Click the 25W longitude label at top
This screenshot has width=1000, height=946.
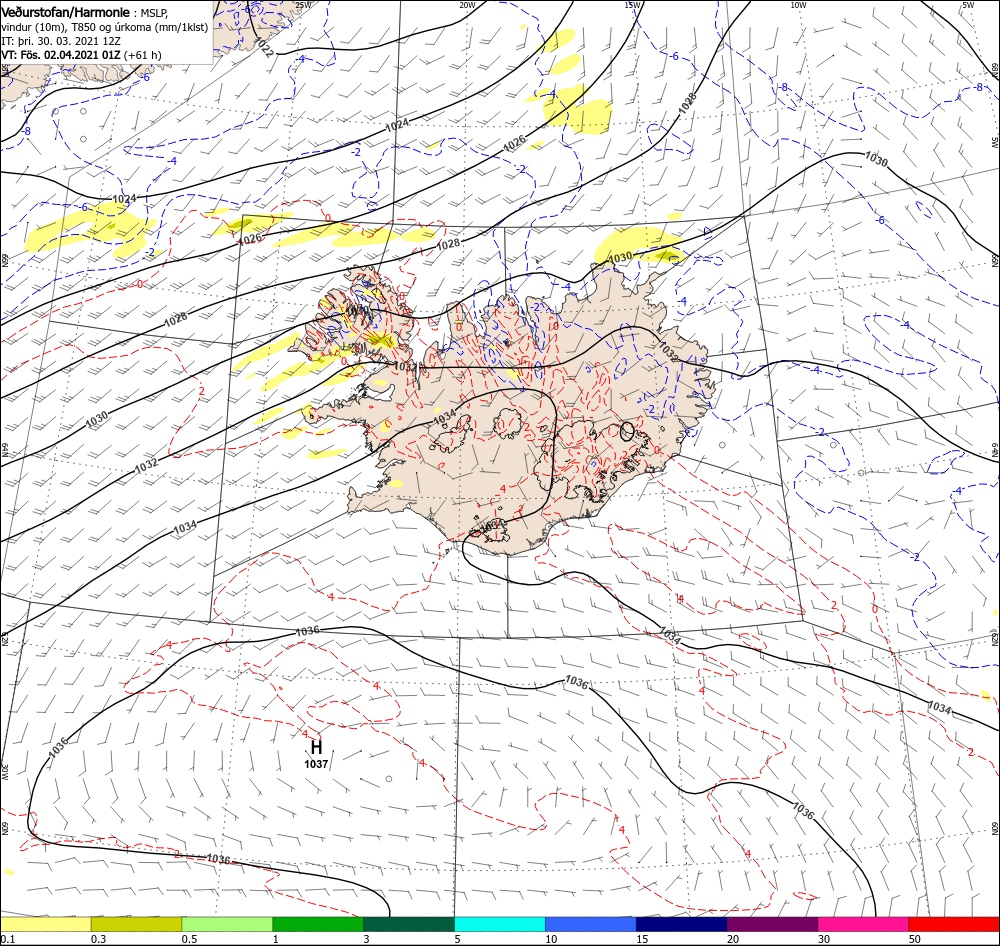pos(304,5)
